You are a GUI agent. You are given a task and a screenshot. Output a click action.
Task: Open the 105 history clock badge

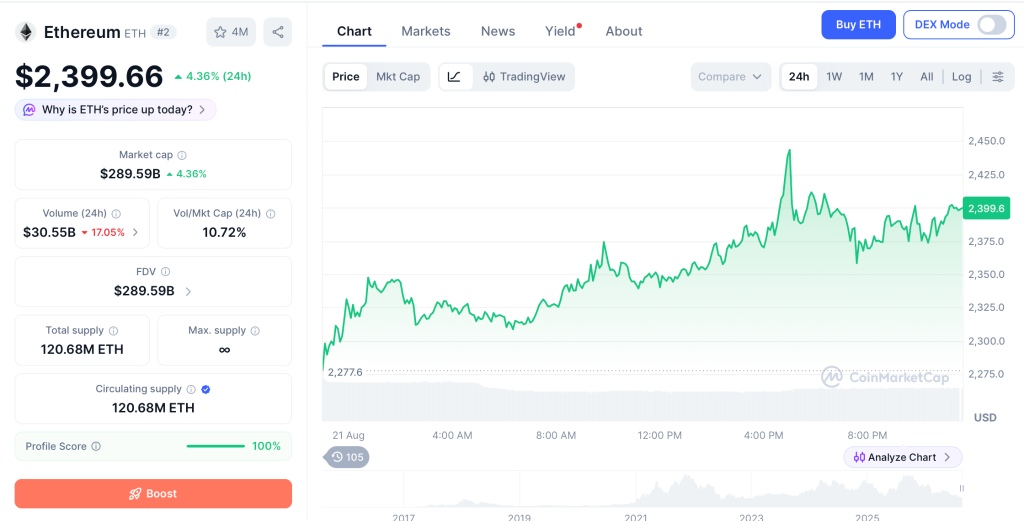(347, 457)
